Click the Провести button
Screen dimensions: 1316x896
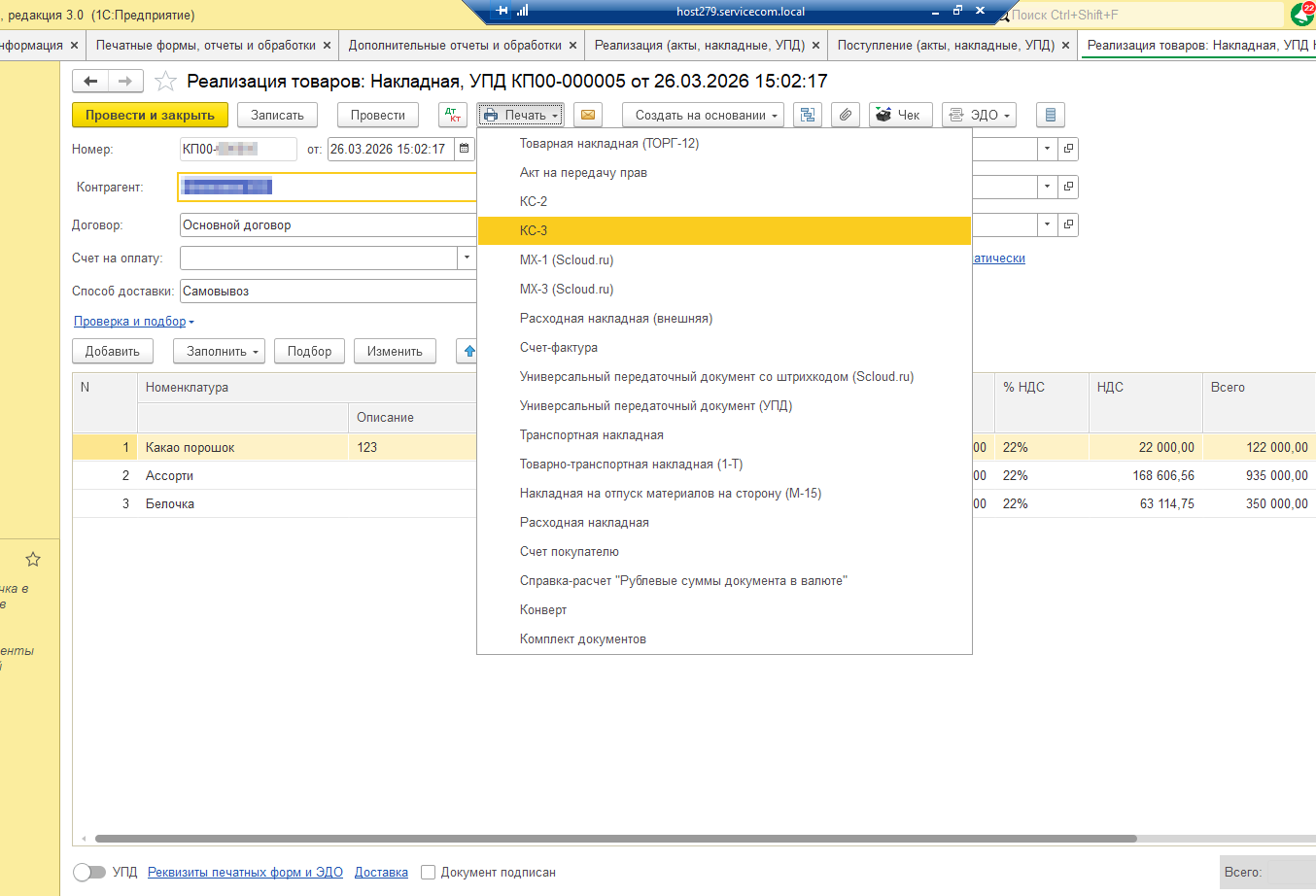[x=378, y=115]
